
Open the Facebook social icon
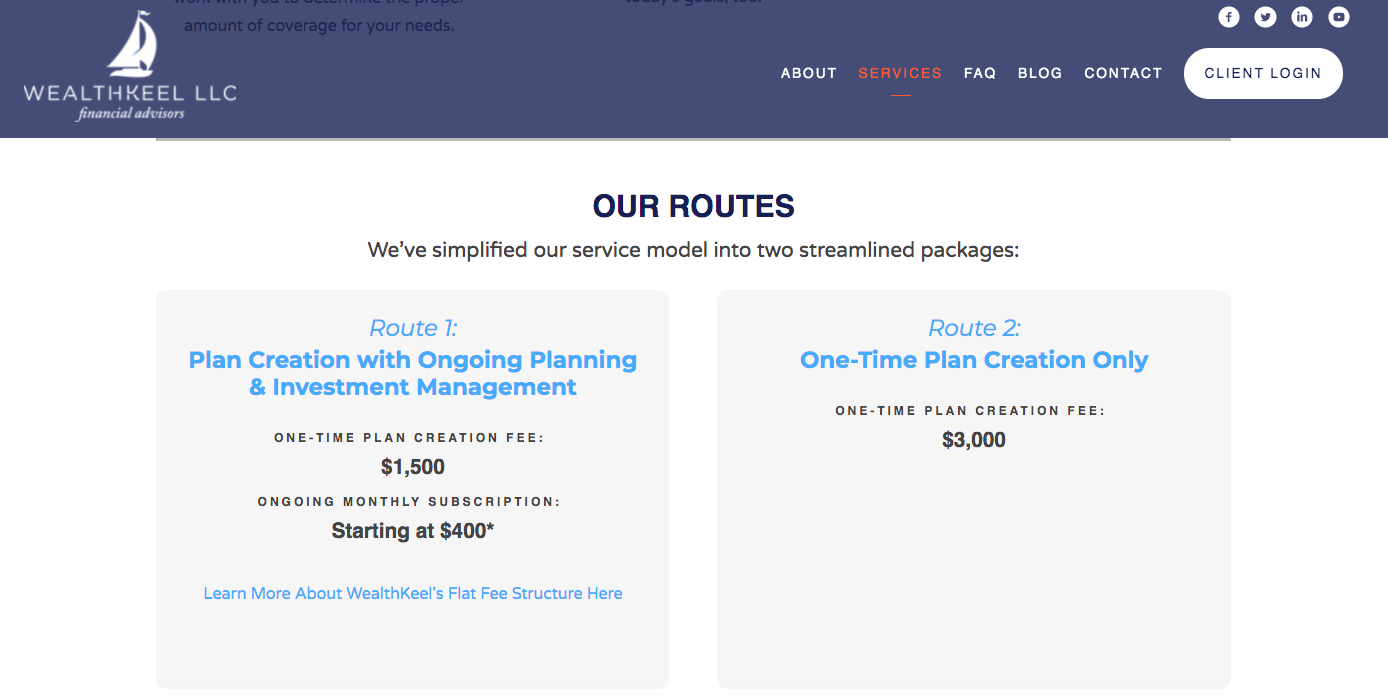[1229, 17]
